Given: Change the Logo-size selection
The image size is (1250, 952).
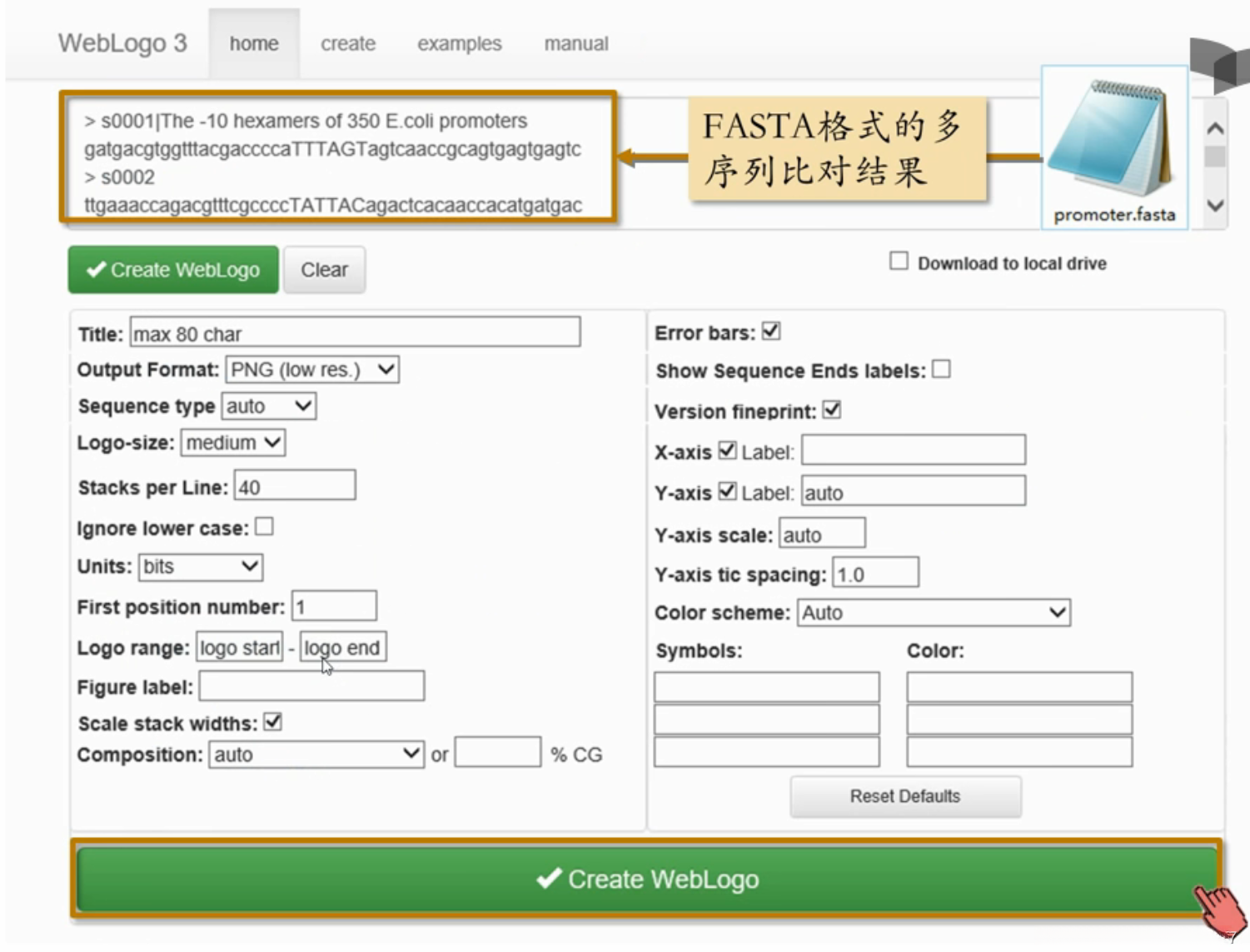Looking at the screenshot, I should [x=232, y=442].
